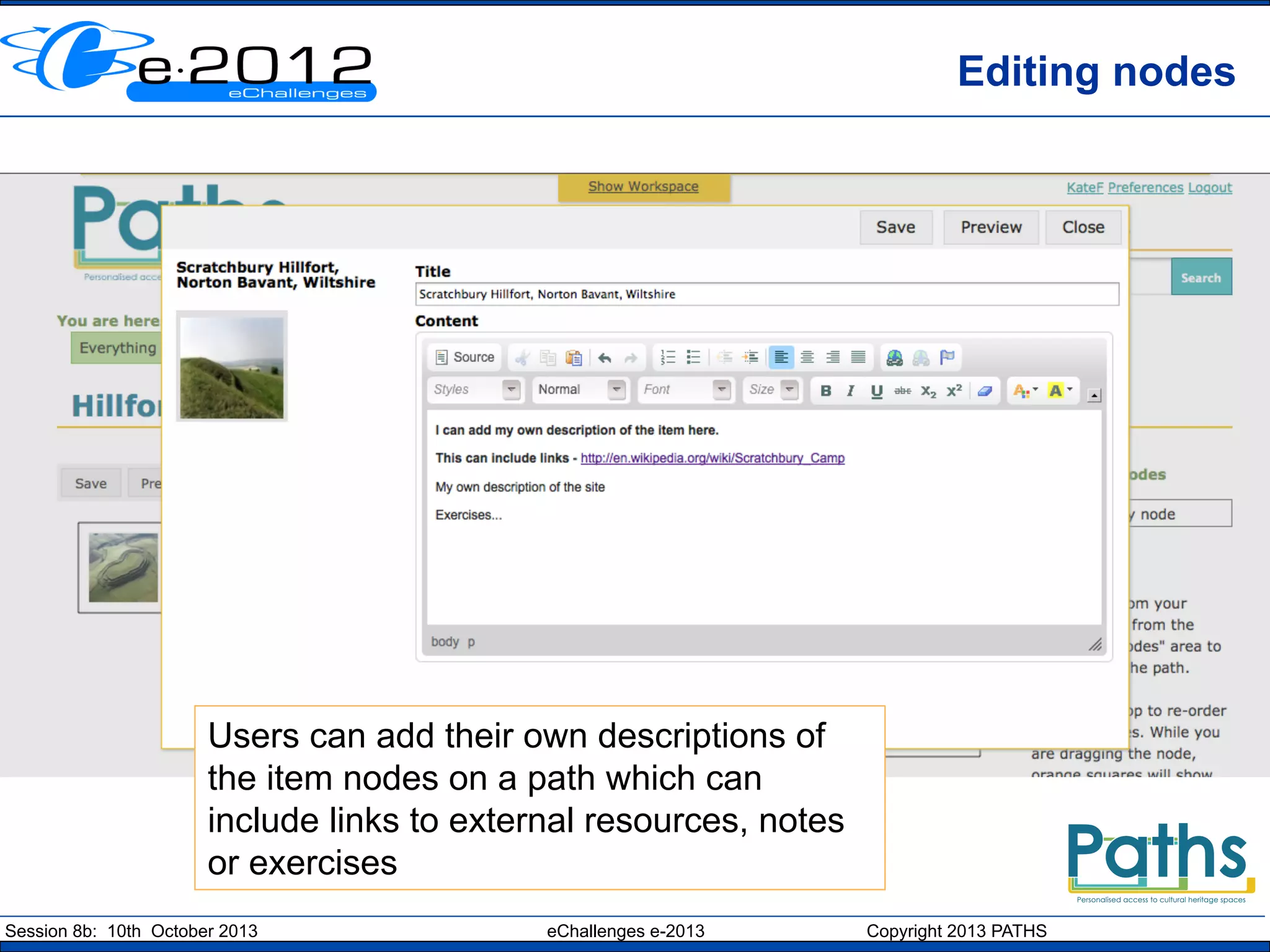Viewport: 1270px width, 952px height.
Task: Click the Remove Format eraser icon
Action: click(985, 390)
